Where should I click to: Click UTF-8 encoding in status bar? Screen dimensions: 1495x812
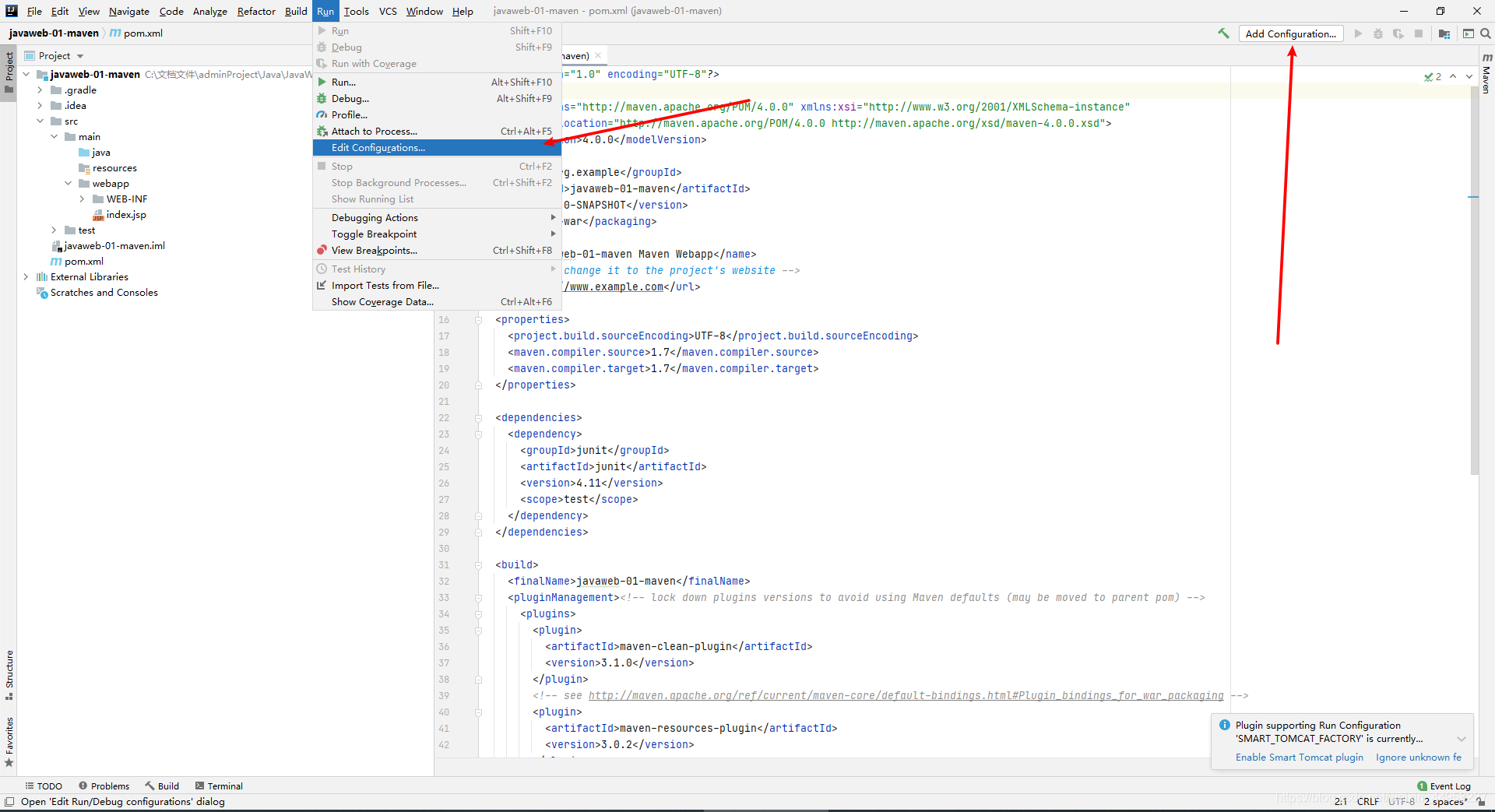click(1402, 802)
